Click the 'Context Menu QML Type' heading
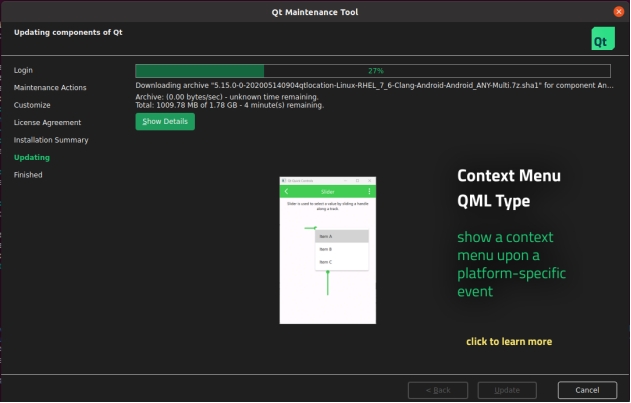This screenshot has height=403, width=631. [509, 188]
